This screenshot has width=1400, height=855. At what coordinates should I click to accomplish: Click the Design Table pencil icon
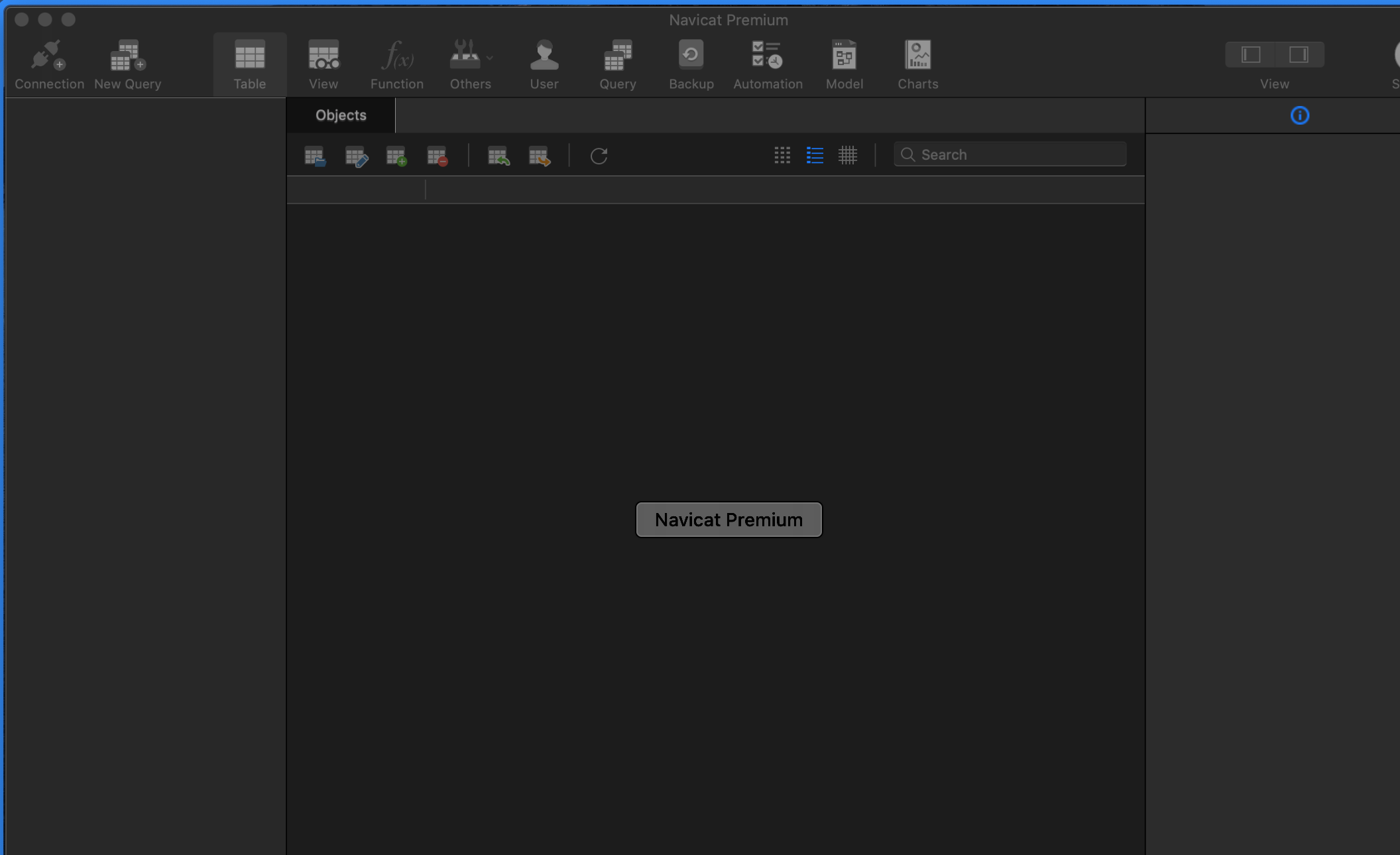click(x=356, y=156)
